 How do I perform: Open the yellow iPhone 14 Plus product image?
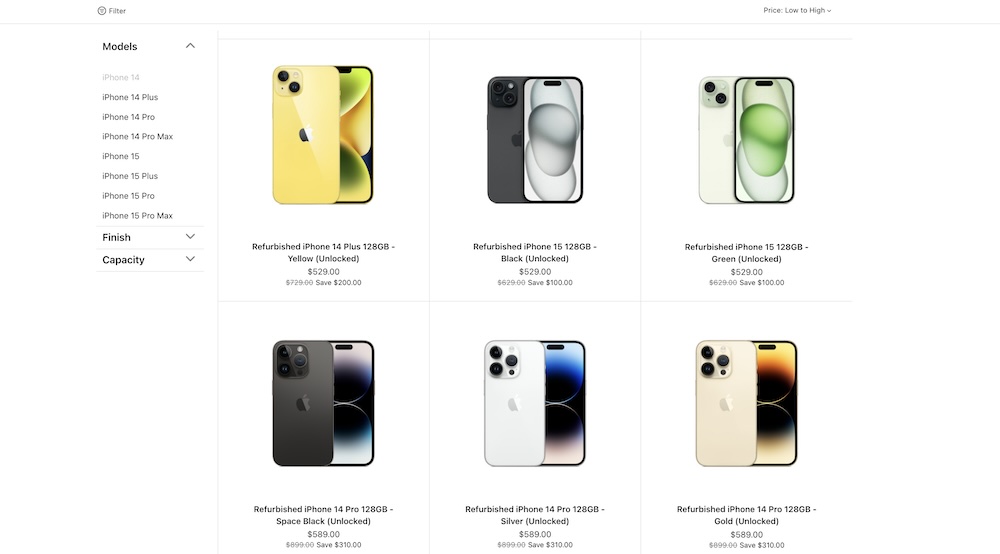coord(323,135)
